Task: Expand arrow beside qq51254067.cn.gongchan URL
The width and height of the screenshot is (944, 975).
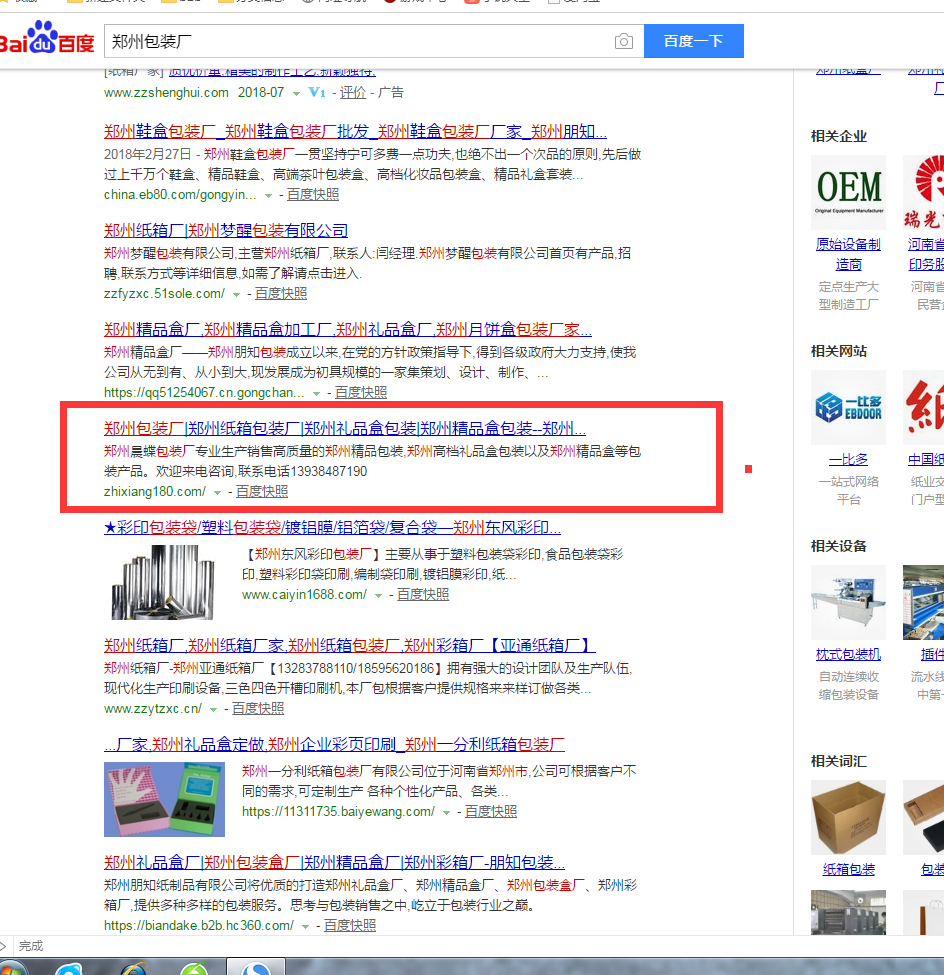Action: [317, 394]
